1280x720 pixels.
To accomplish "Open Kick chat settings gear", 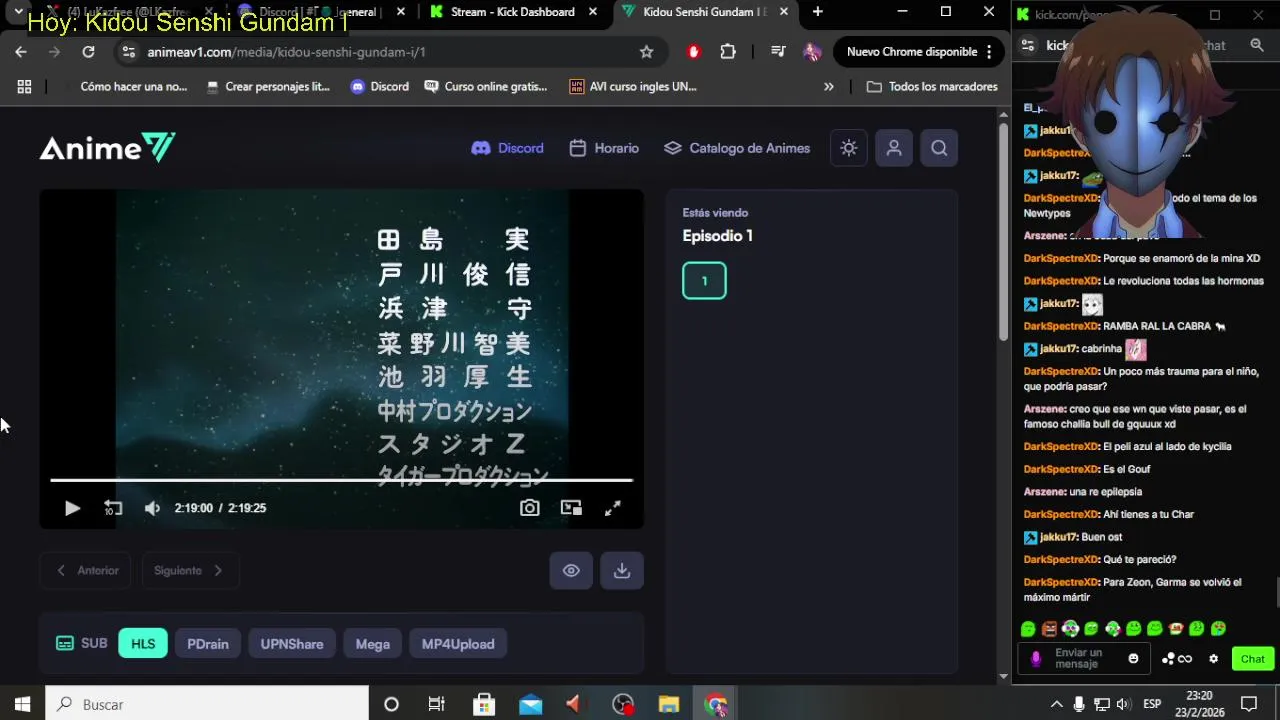I will [x=1214, y=659].
